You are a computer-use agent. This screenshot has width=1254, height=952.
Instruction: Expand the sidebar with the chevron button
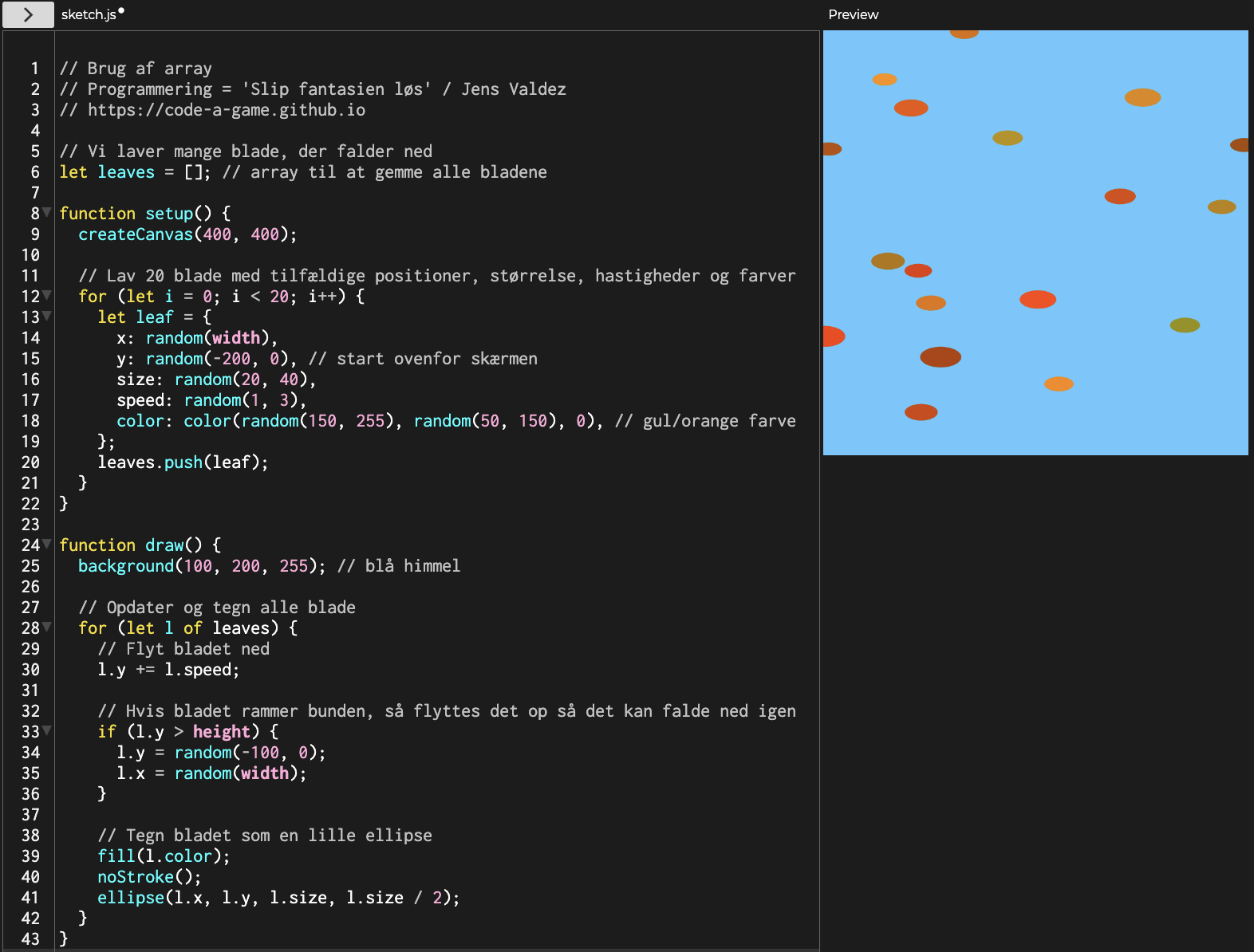[x=28, y=14]
